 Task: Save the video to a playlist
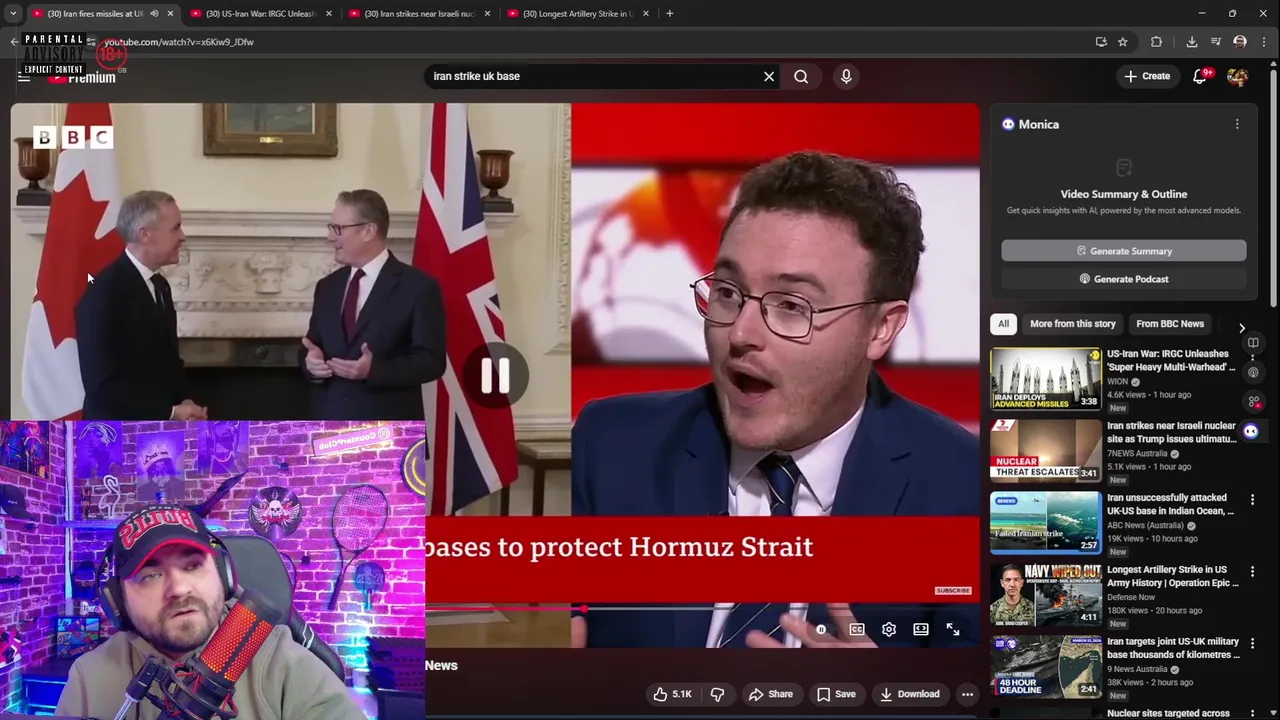coord(836,694)
